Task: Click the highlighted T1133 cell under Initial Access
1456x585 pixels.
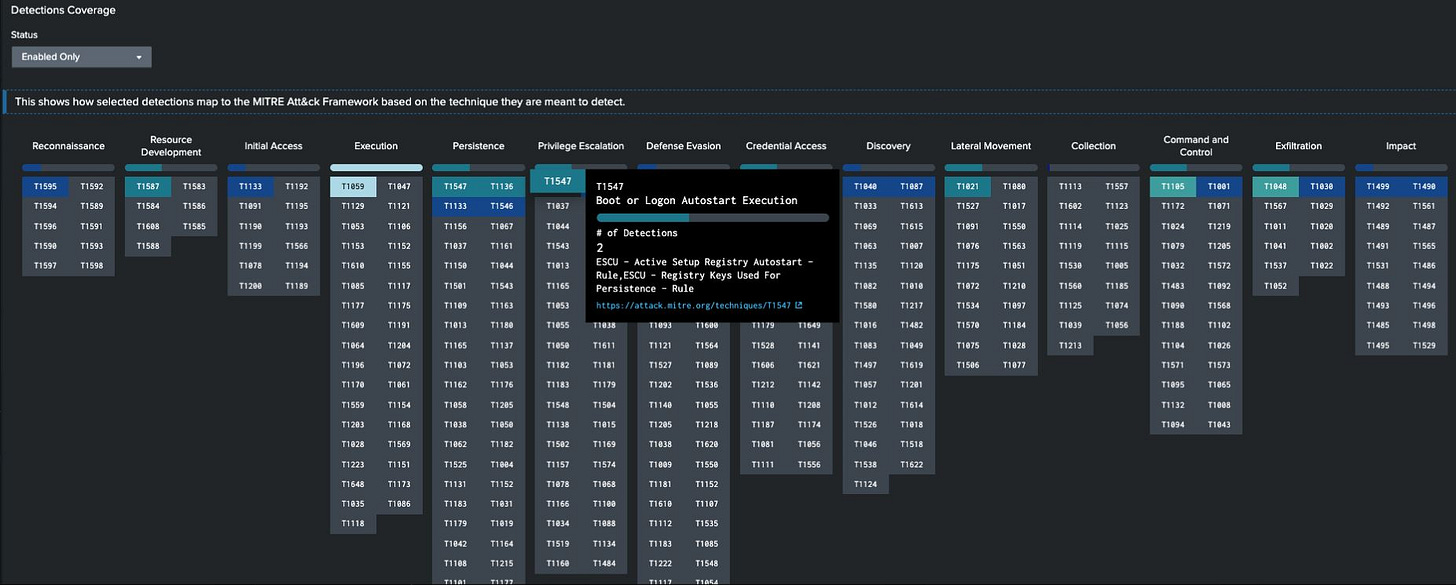Action: coord(252,186)
